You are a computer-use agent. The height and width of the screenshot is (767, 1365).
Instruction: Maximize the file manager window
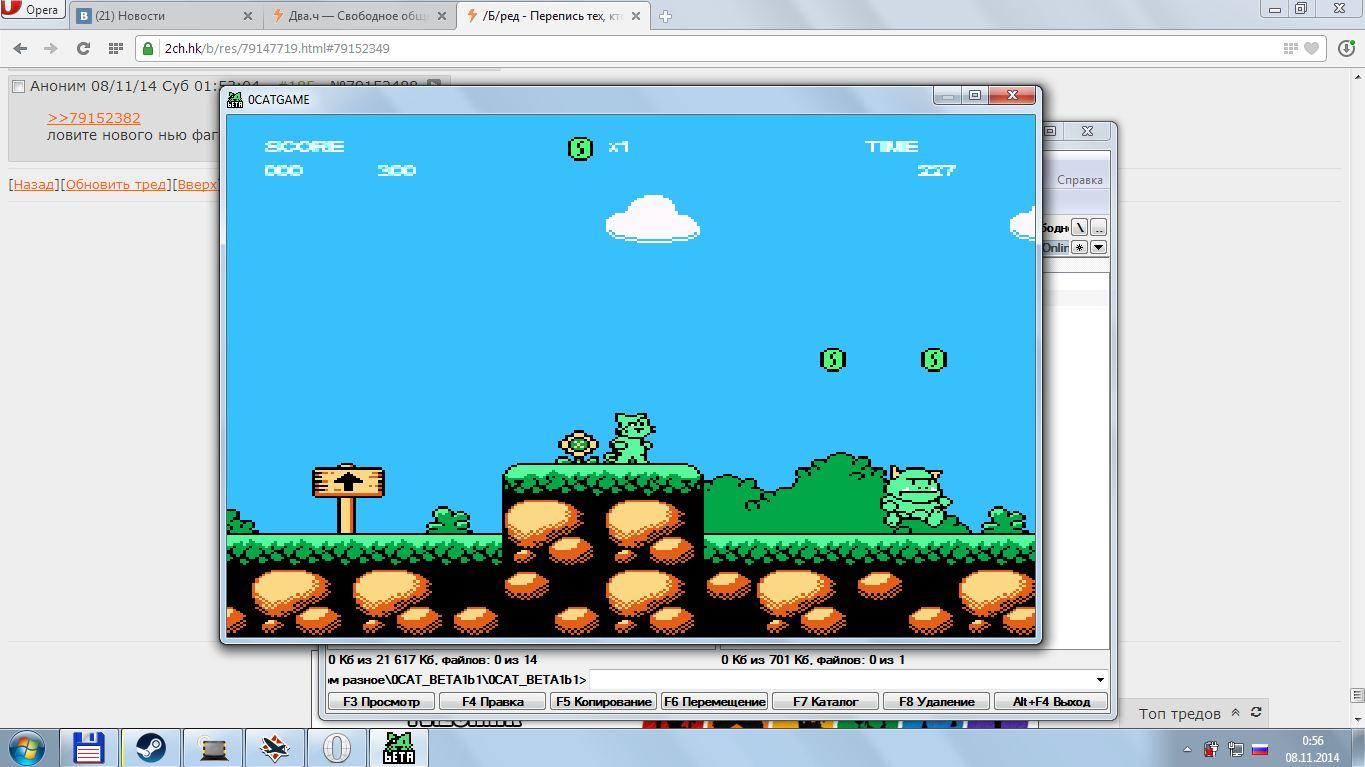click(1050, 130)
